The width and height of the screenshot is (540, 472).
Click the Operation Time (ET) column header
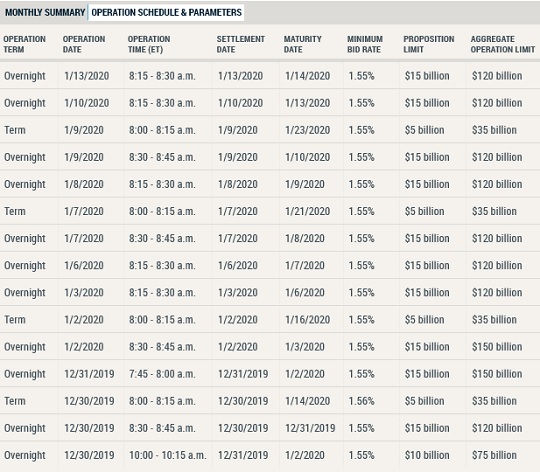coord(149,44)
